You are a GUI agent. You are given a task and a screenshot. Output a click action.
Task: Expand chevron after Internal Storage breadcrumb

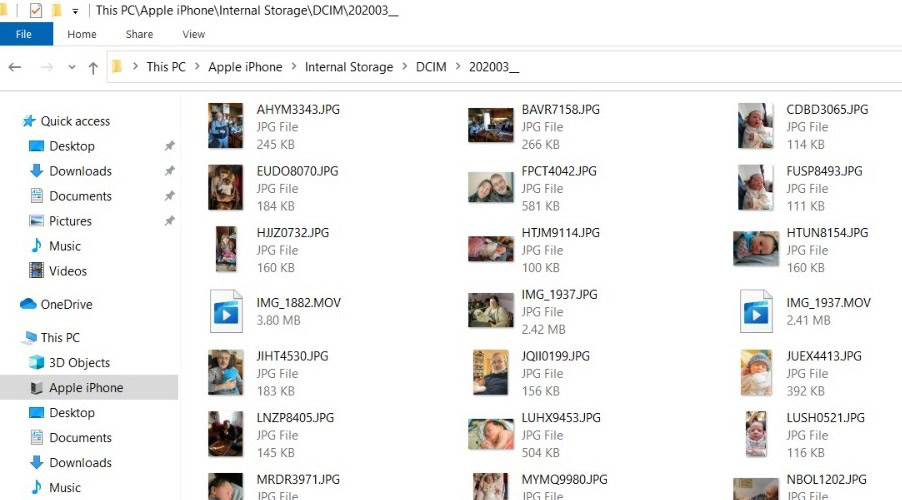(x=405, y=67)
